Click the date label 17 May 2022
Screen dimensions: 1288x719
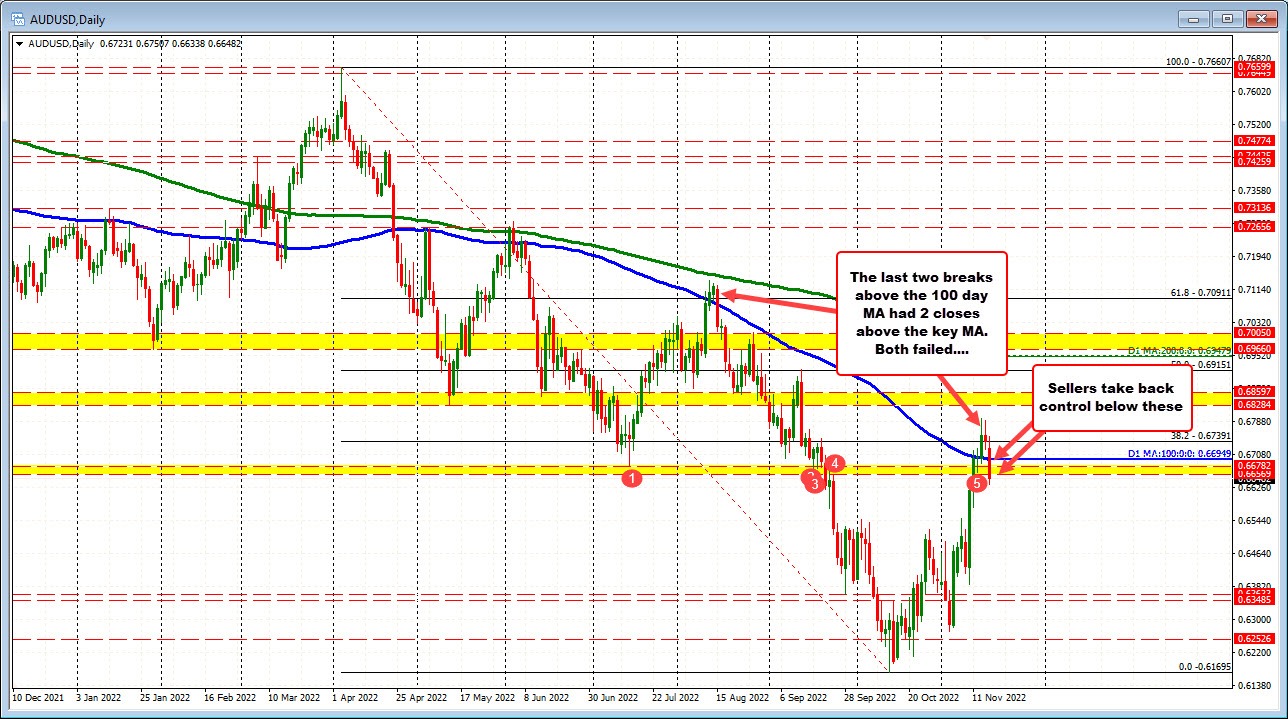click(x=488, y=696)
